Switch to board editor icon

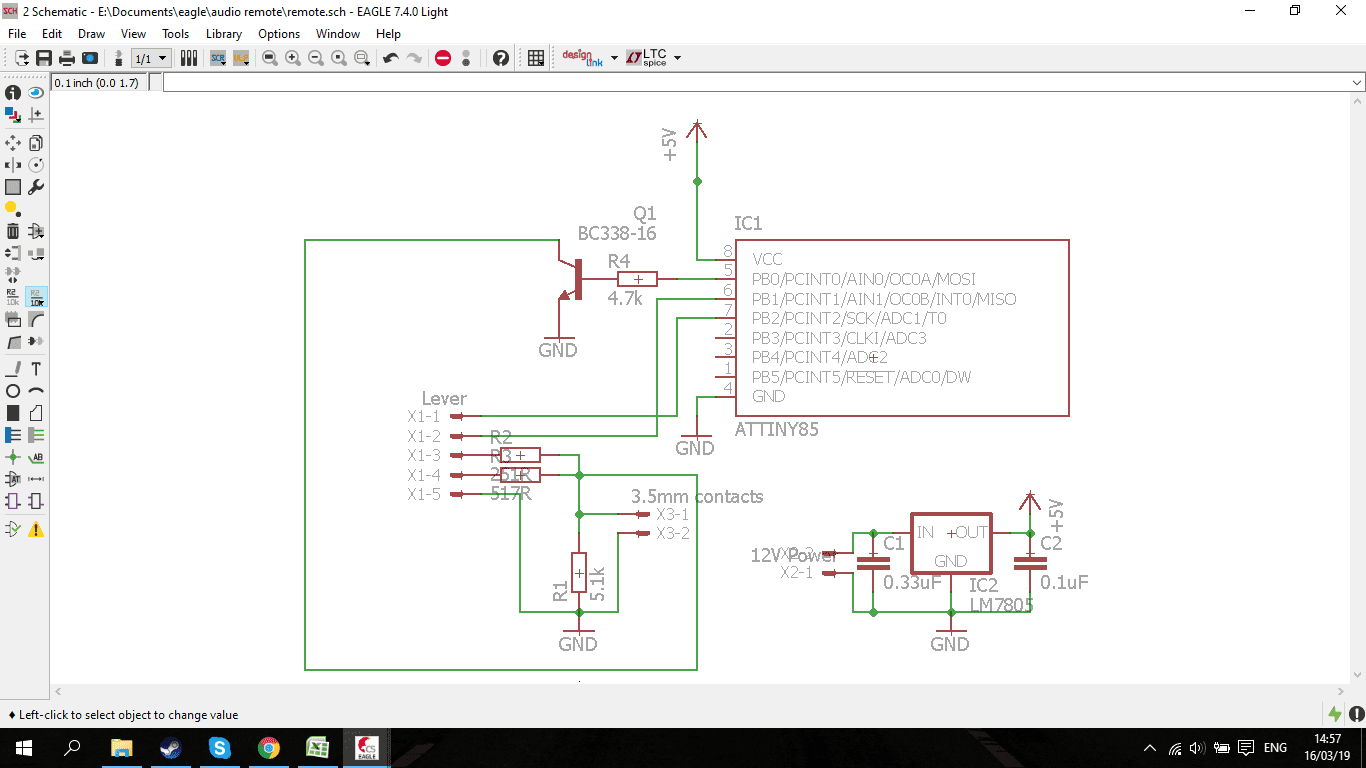point(119,58)
